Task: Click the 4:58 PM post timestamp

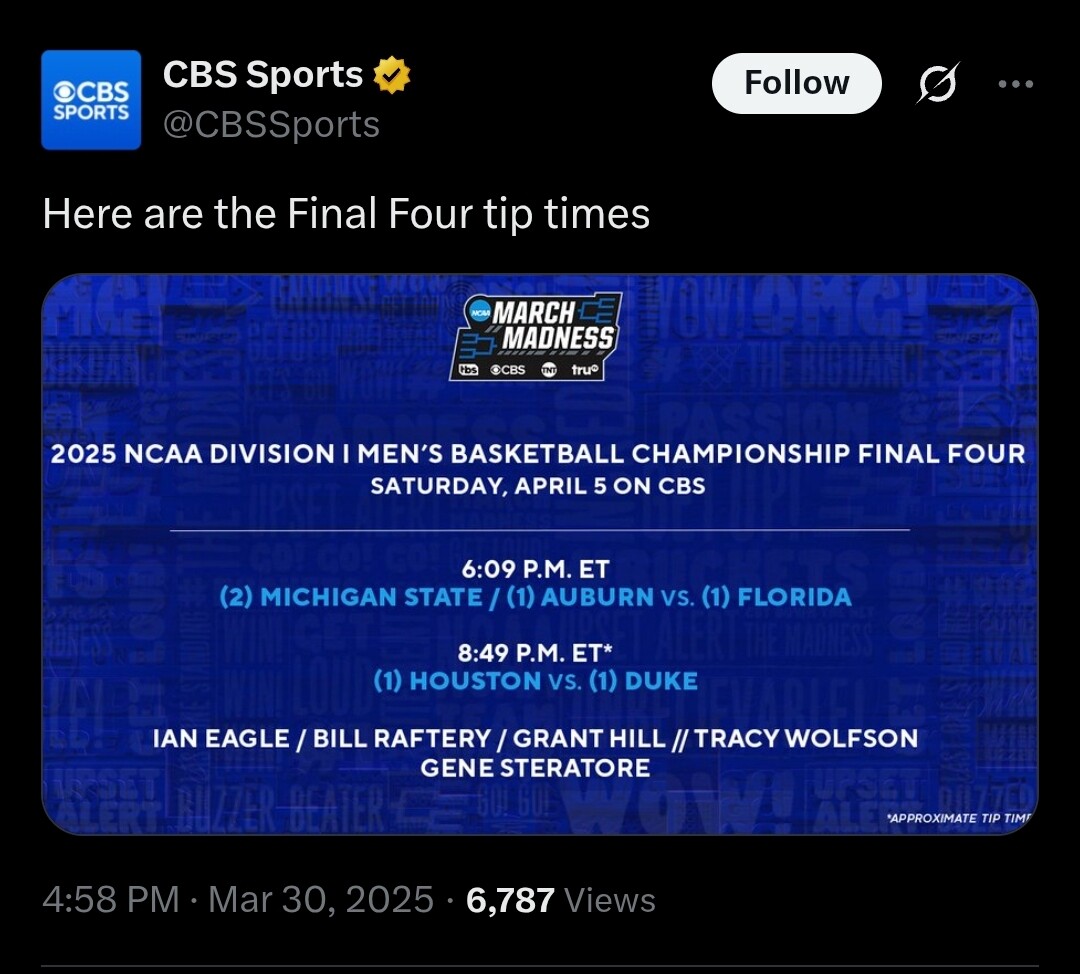Action: pyautogui.click(x=111, y=900)
